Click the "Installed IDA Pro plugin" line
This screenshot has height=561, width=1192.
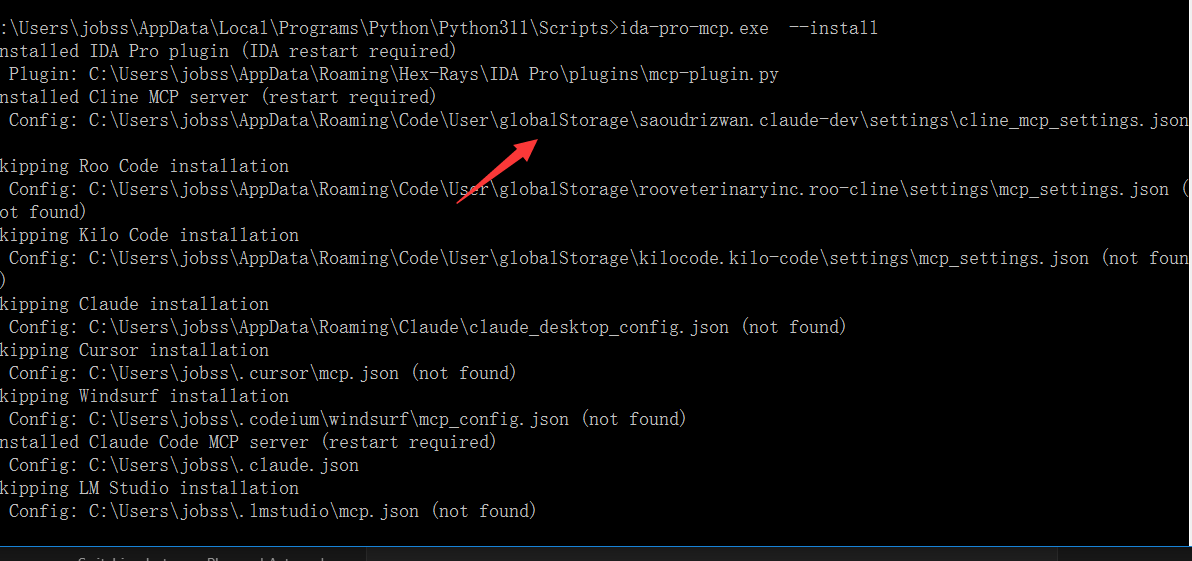(x=228, y=51)
